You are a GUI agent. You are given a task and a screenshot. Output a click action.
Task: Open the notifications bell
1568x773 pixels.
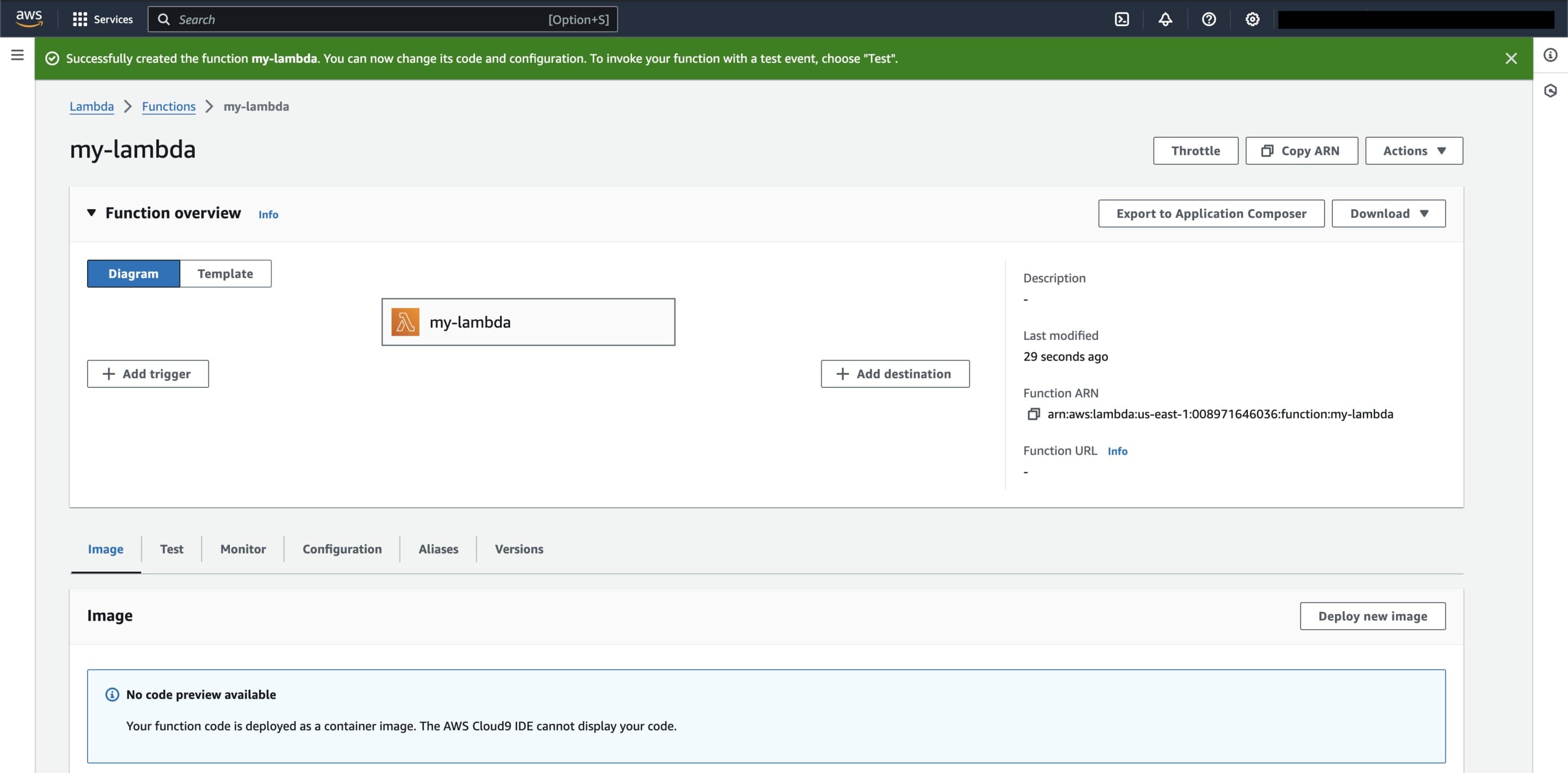pos(1165,20)
